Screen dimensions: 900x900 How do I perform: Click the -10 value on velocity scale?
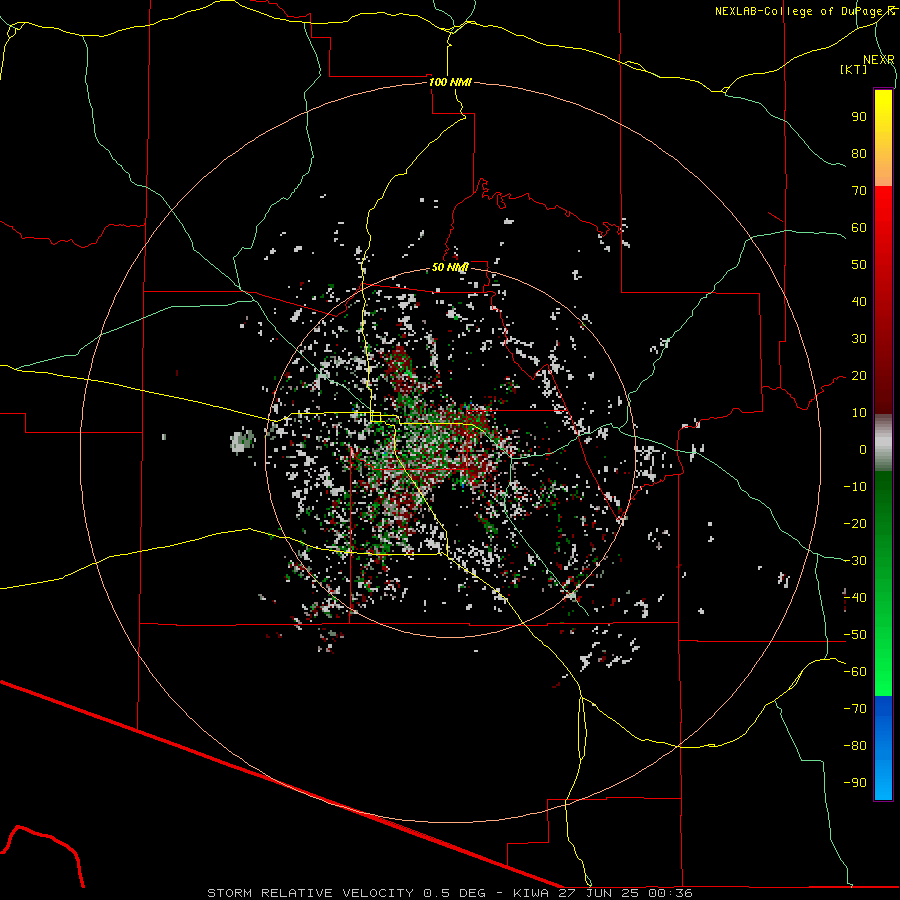[x=855, y=487]
